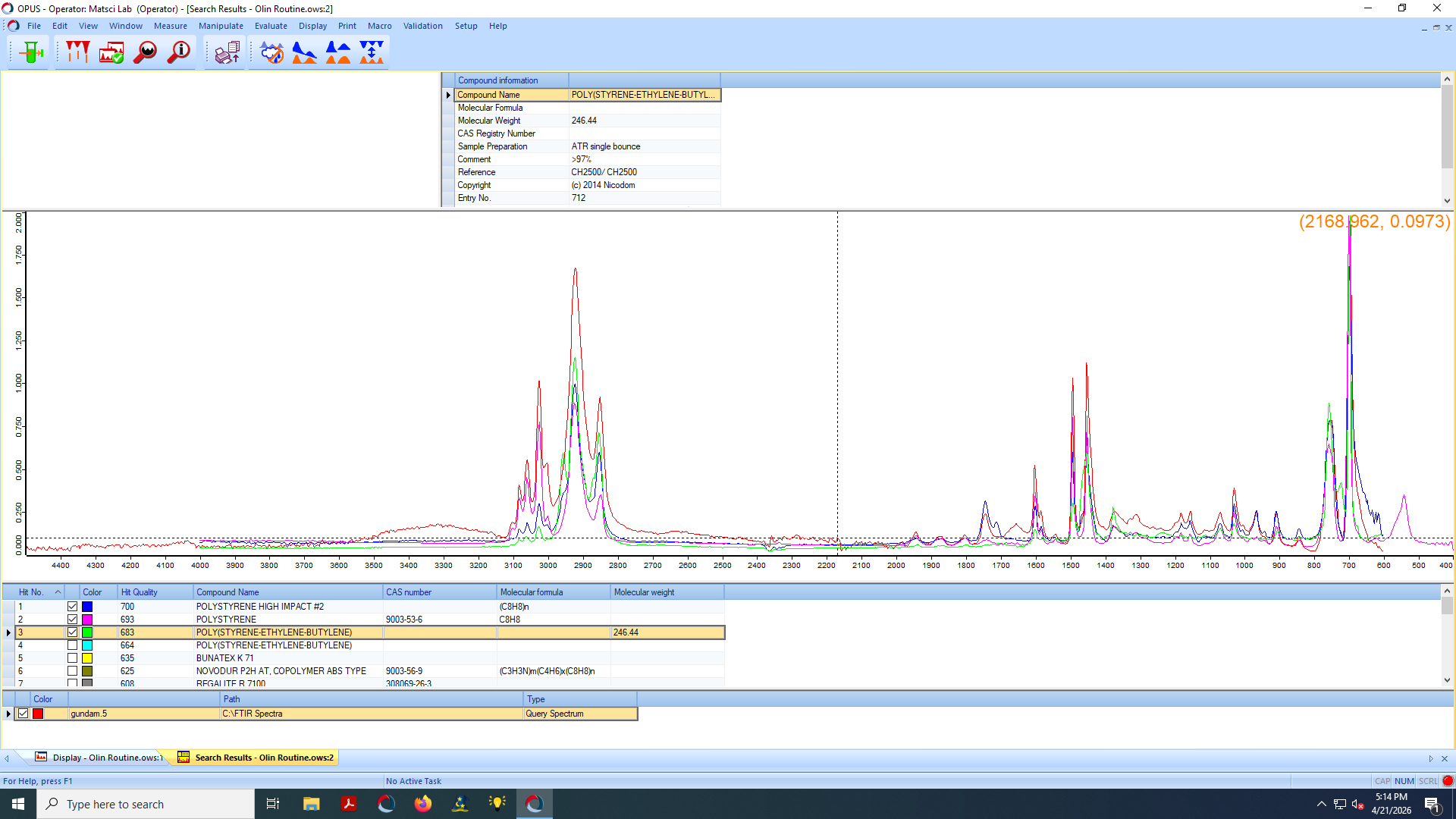Screen dimensions: 1456x819
Task: Uncheck the POLYSTYRENE hit 2 checkbox
Action: point(72,620)
